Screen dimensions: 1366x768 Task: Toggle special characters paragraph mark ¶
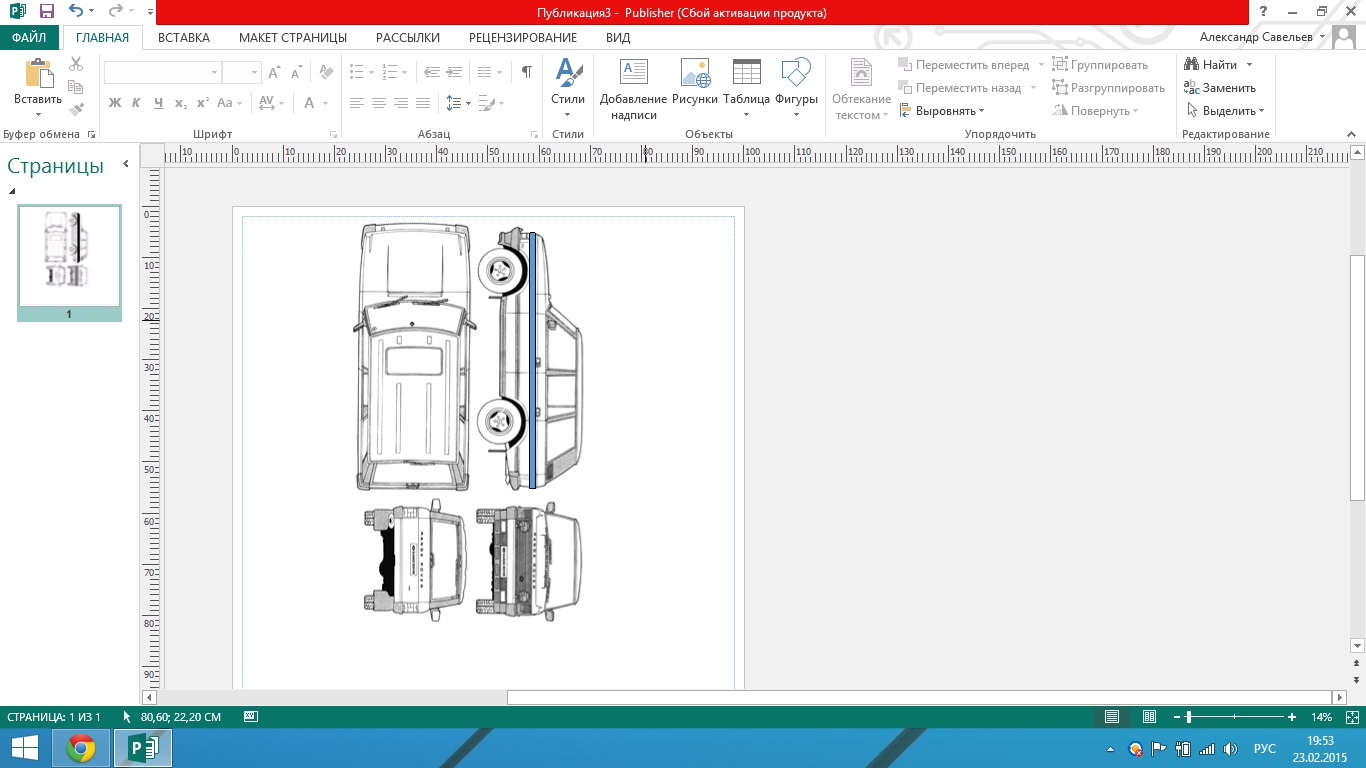click(x=526, y=73)
